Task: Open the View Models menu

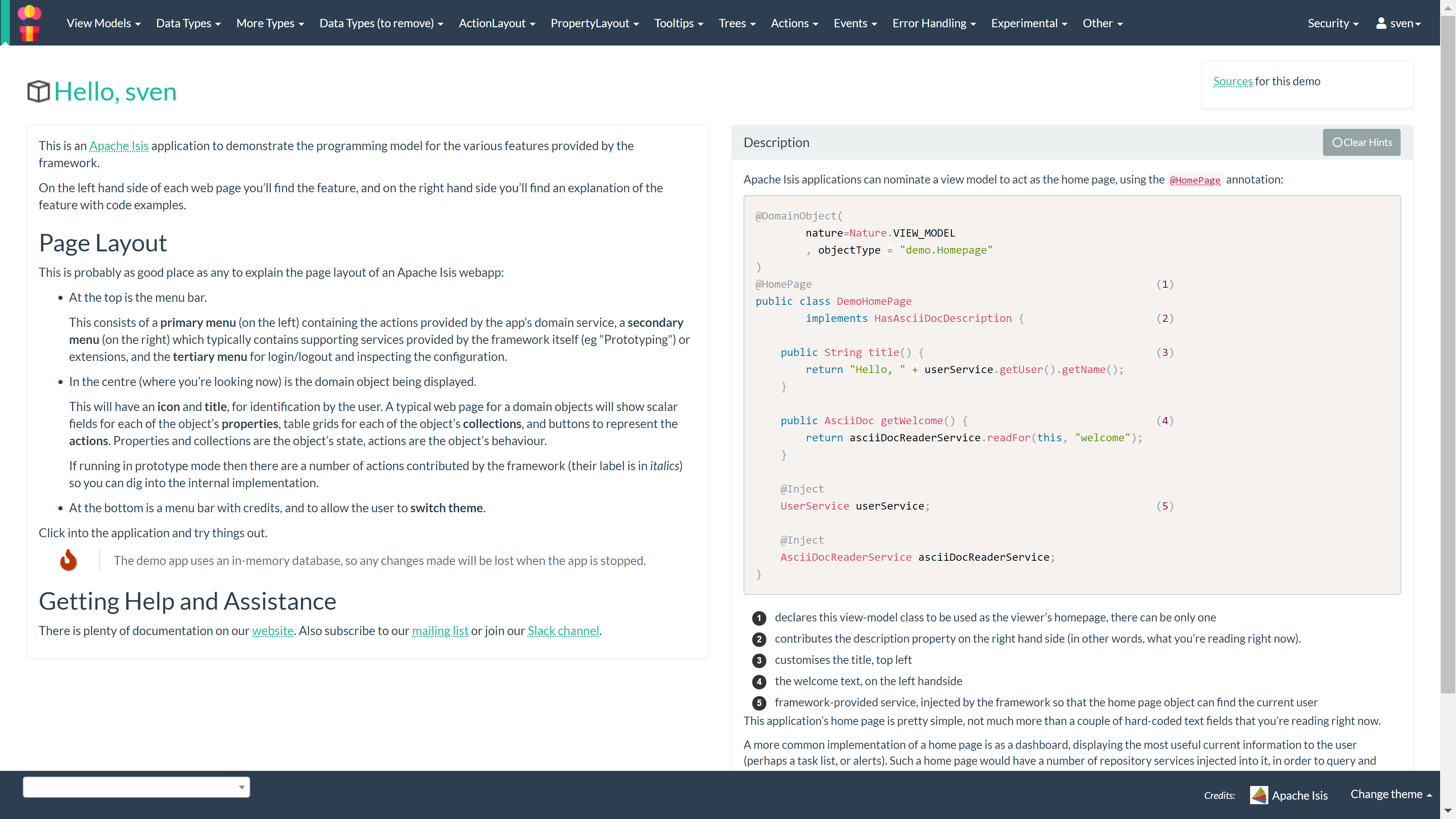Action: click(104, 23)
